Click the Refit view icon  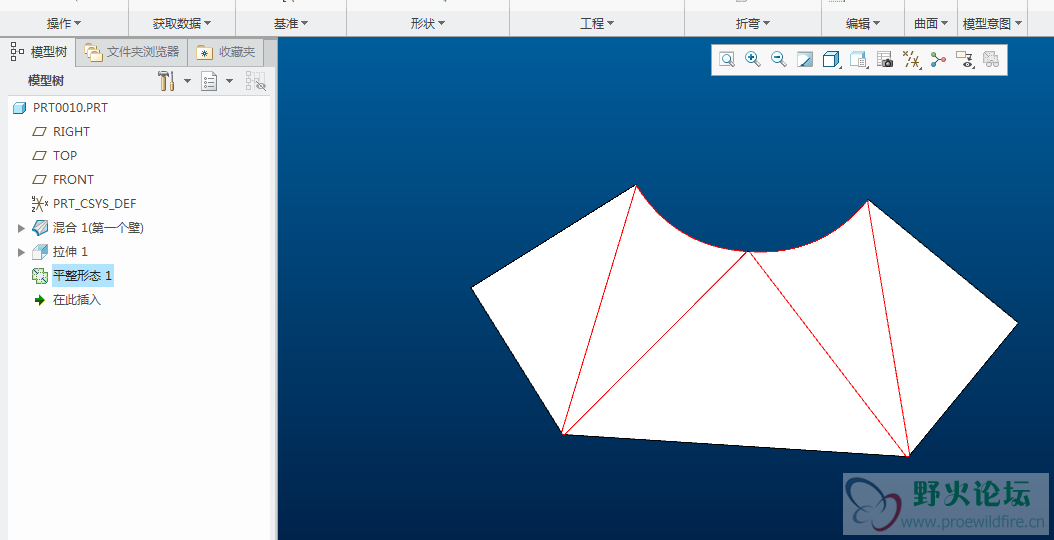(x=727, y=60)
